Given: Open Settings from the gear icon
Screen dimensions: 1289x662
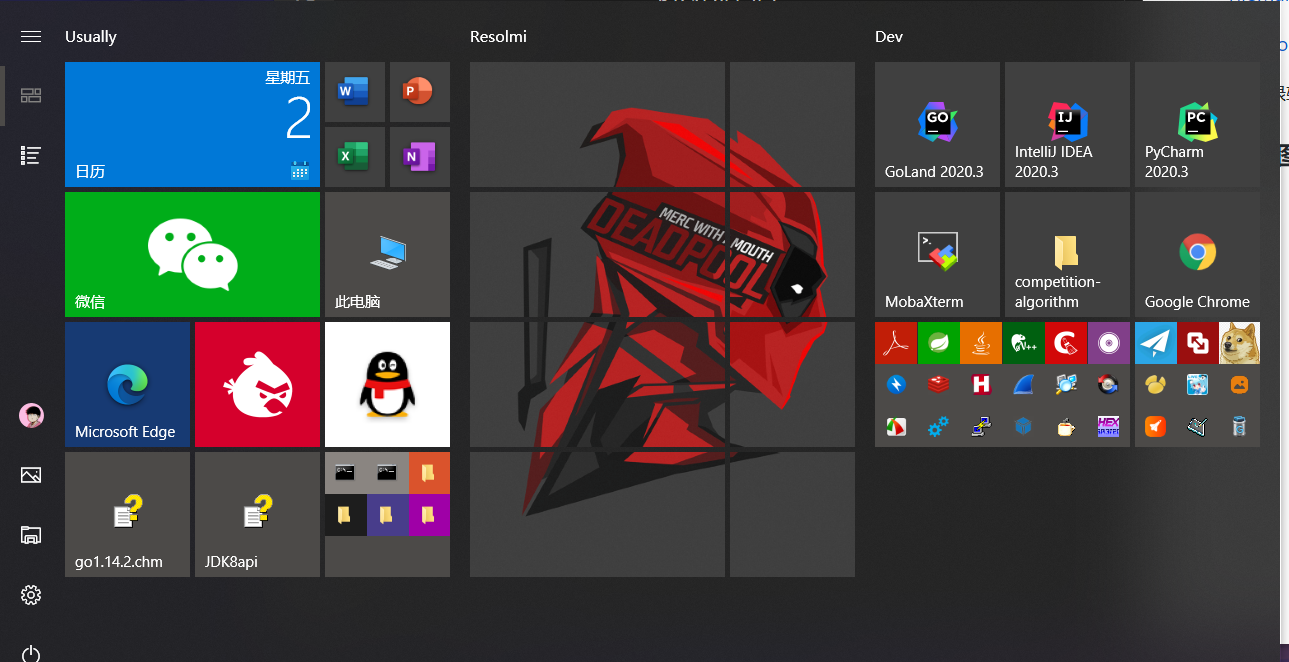Looking at the screenshot, I should pyautogui.click(x=31, y=595).
